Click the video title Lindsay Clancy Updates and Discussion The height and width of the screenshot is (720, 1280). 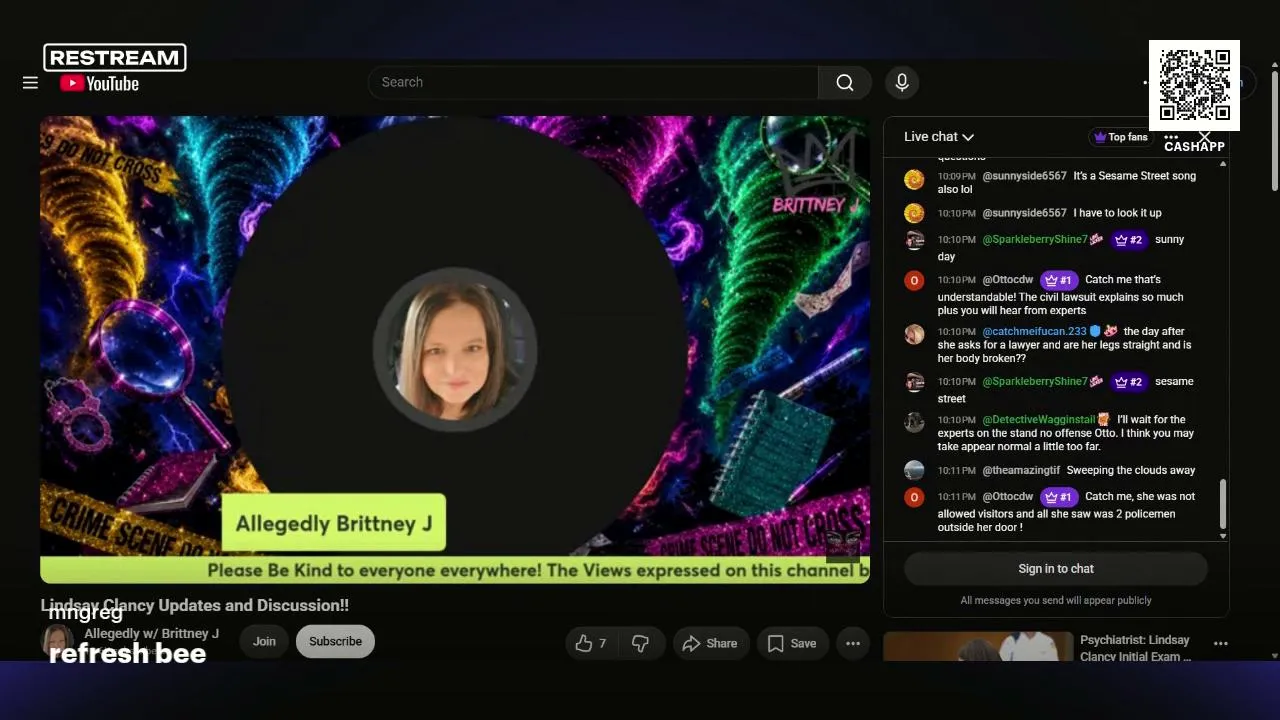[x=195, y=606]
